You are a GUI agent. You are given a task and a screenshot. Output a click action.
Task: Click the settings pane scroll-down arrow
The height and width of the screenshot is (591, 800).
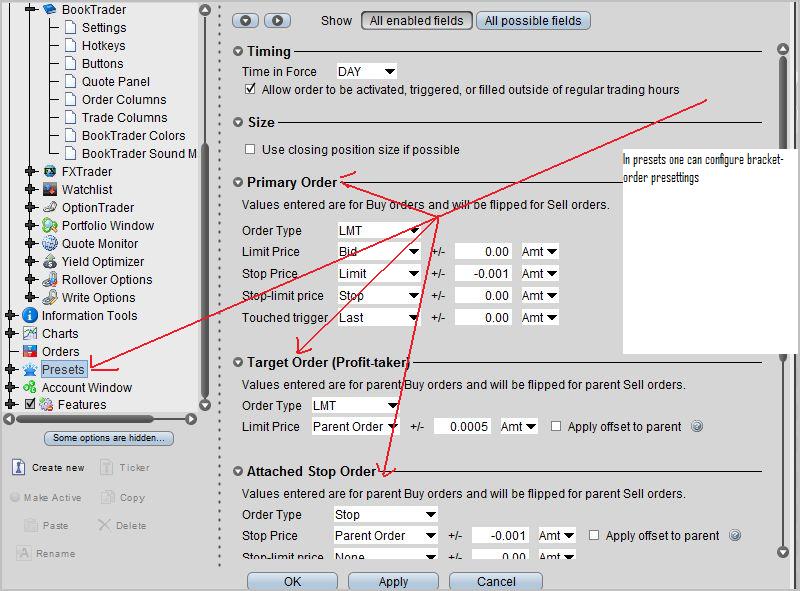click(x=783, y=552)
